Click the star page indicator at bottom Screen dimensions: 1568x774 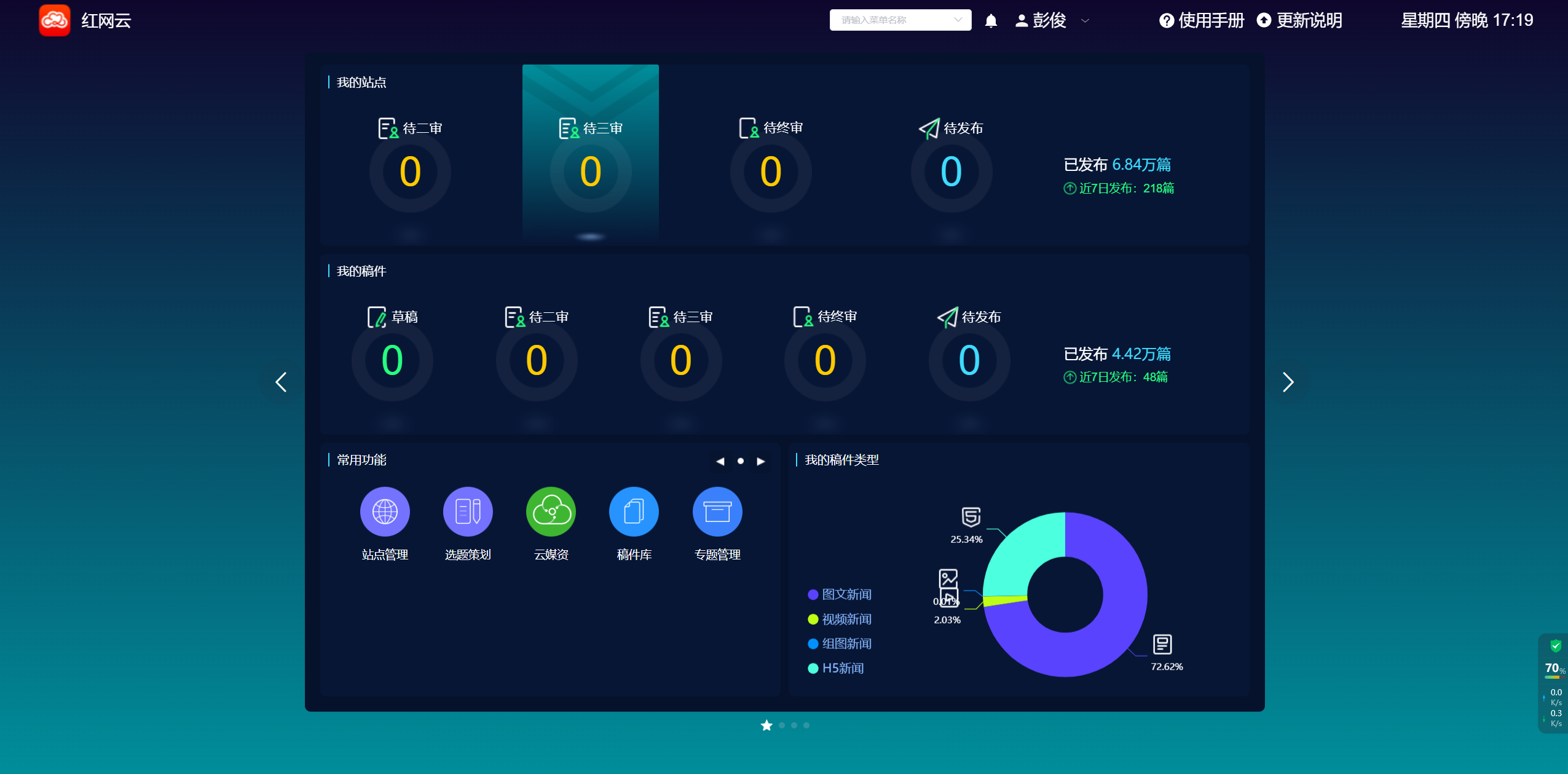tap(766, 725)
